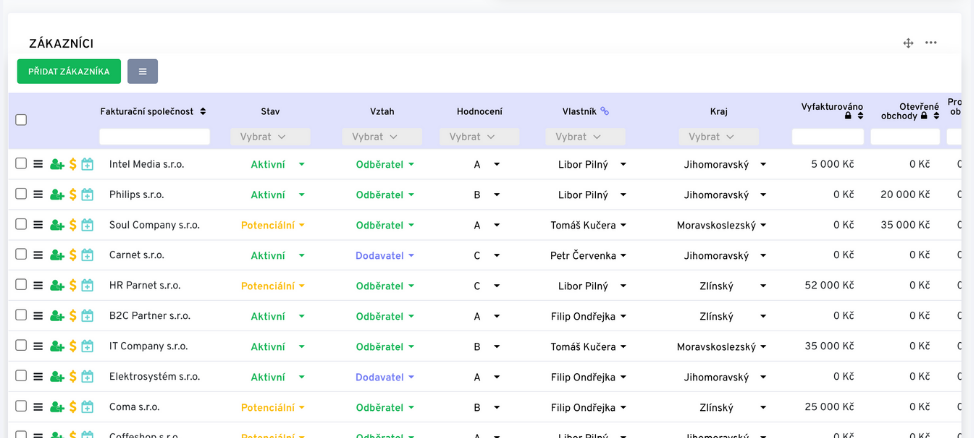Add contact person for Philips s.r.o.
The height and width of the screenshot is (438, 974).
pos(57,194)
